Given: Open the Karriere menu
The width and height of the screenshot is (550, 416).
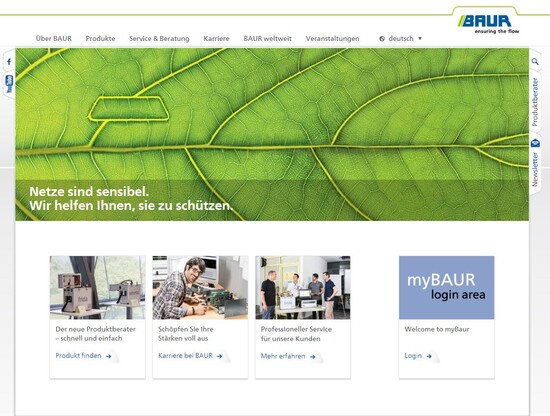Looking at the screenshot, I should (x=216, y=39).
